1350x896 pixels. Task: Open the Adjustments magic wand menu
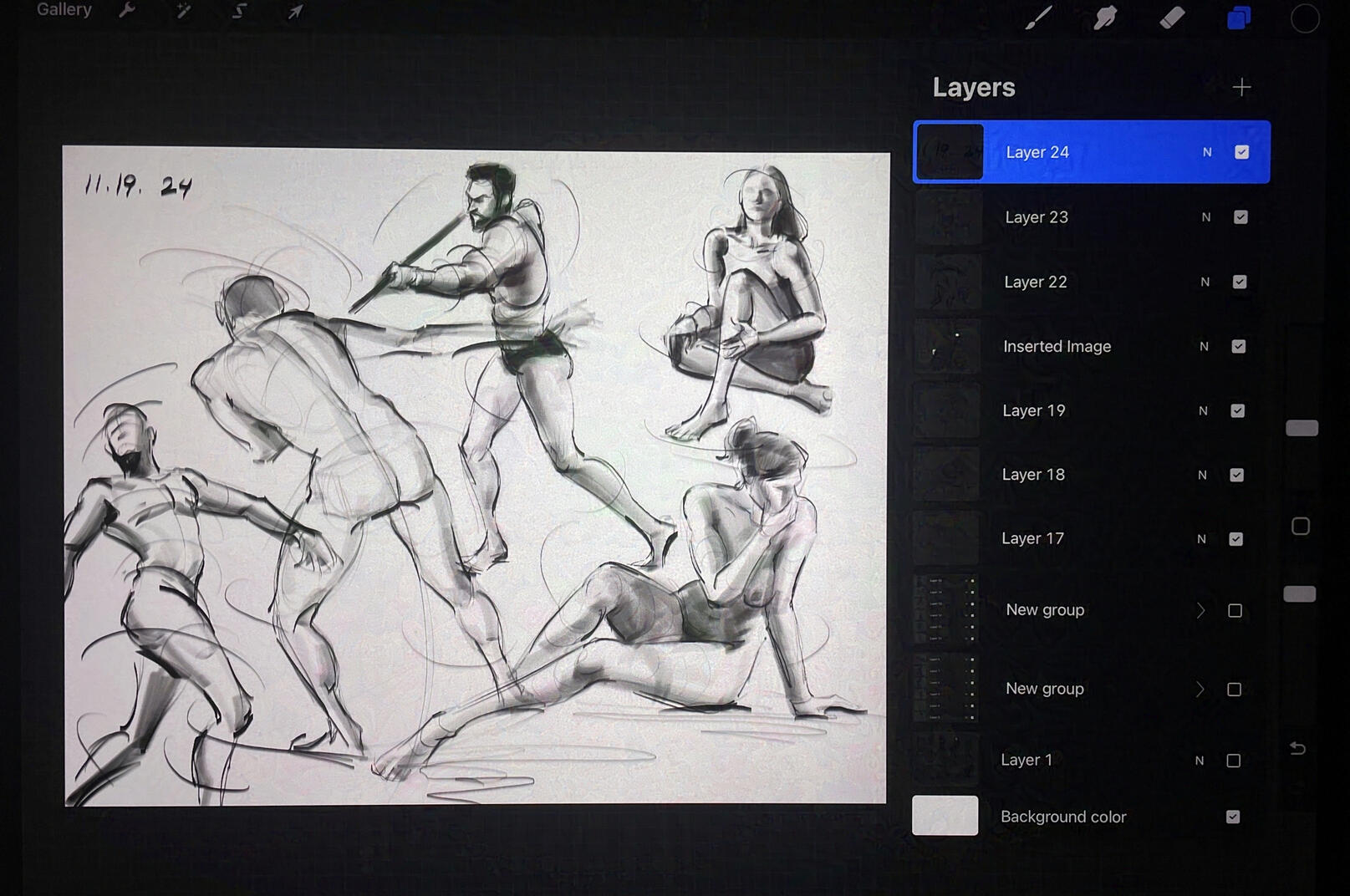click(183, 11)
